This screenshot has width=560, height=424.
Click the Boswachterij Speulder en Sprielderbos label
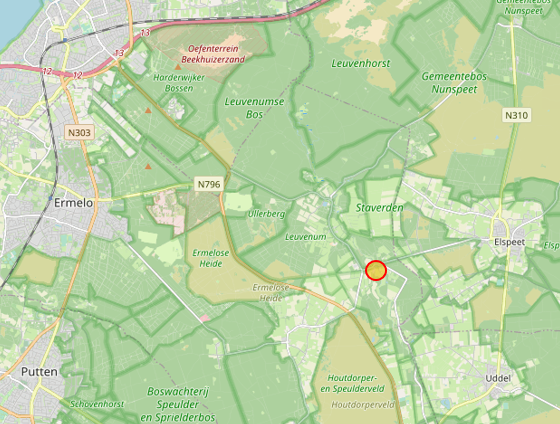178,404
